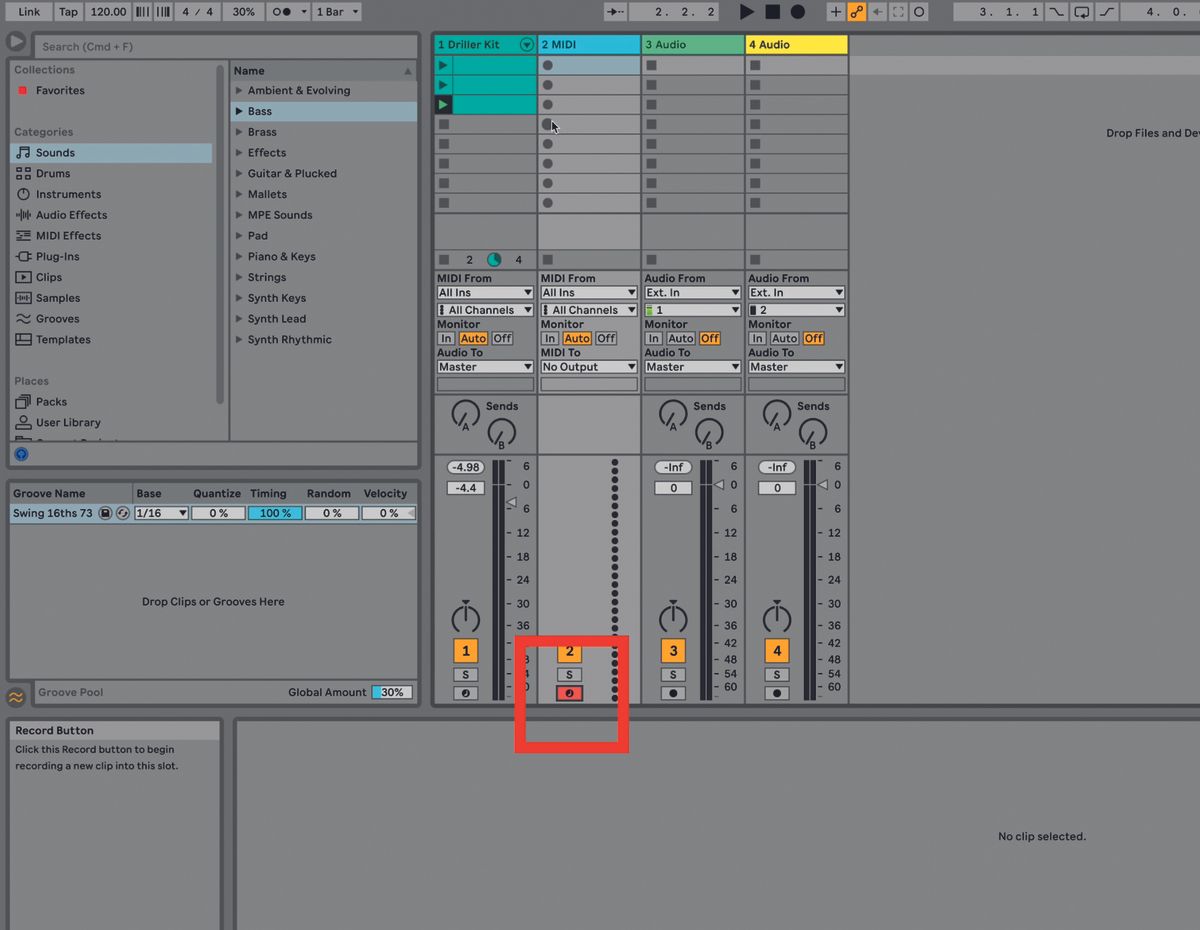Click record button in first 2 MIDI slot
The image size is (1200, 930).
point(547,65)
